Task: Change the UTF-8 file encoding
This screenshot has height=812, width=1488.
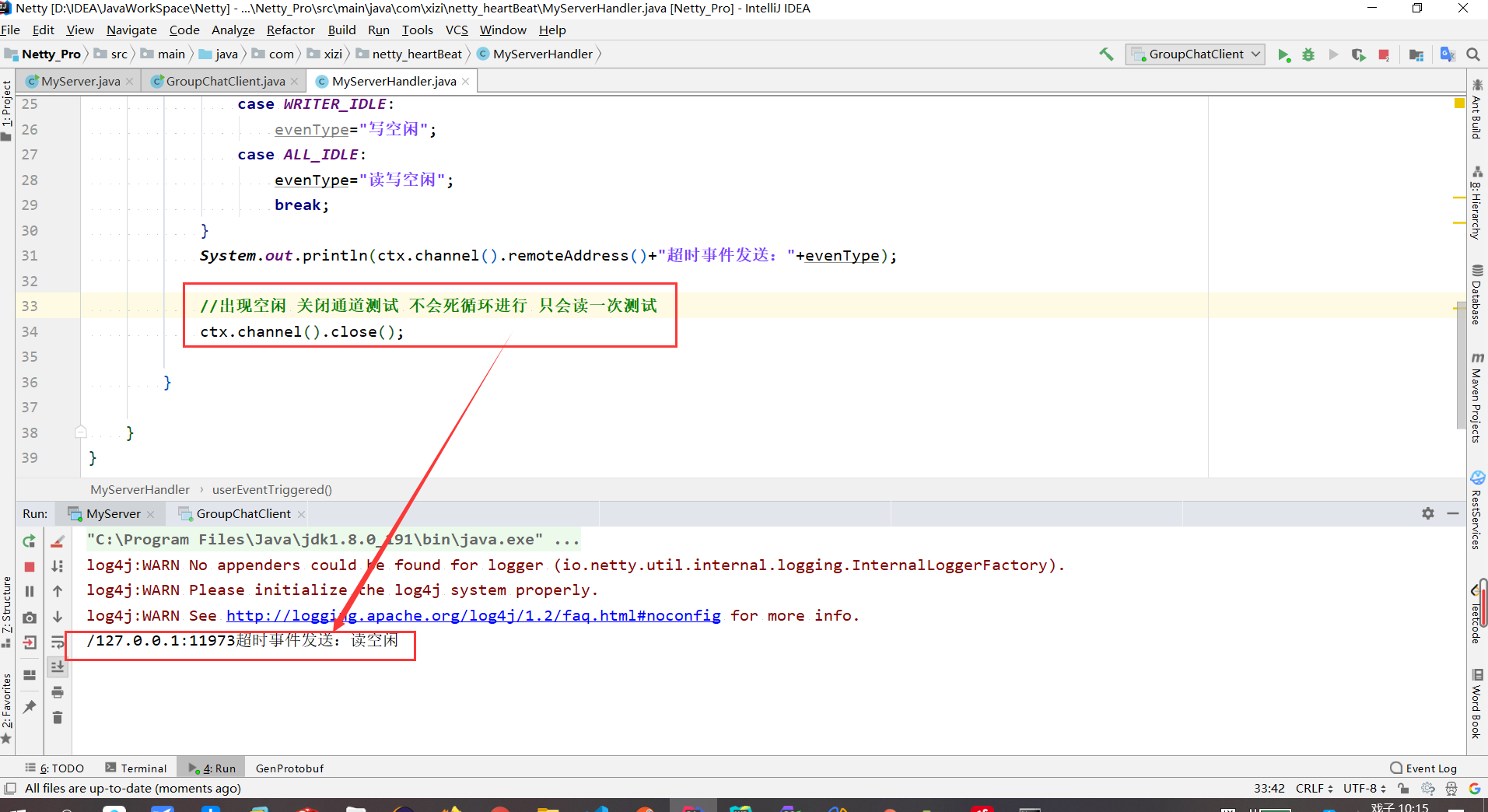Action: pos(1364,789)
